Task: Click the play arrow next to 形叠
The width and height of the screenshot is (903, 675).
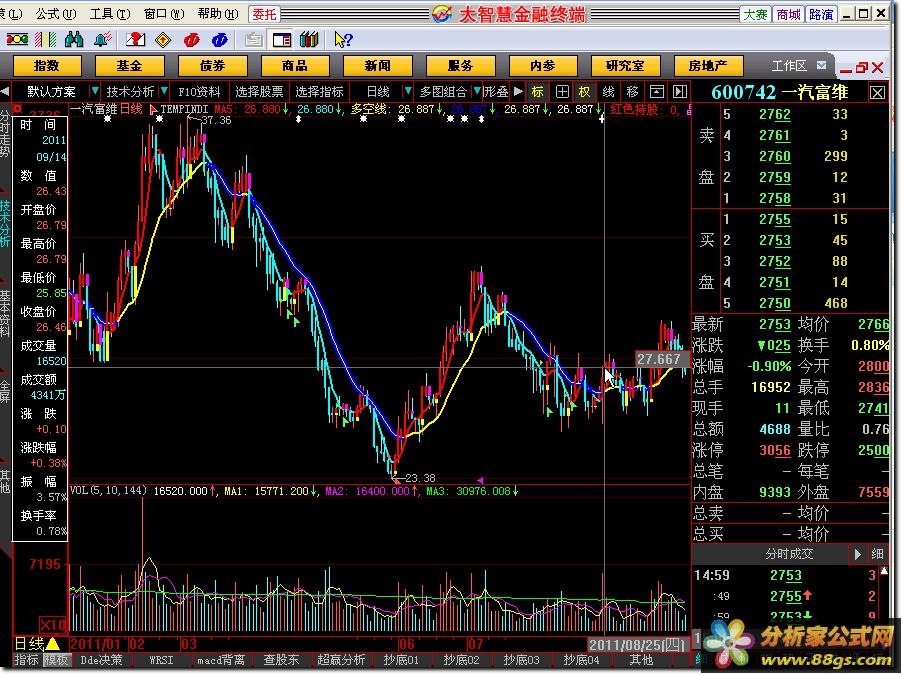Action: click(518, 91)
